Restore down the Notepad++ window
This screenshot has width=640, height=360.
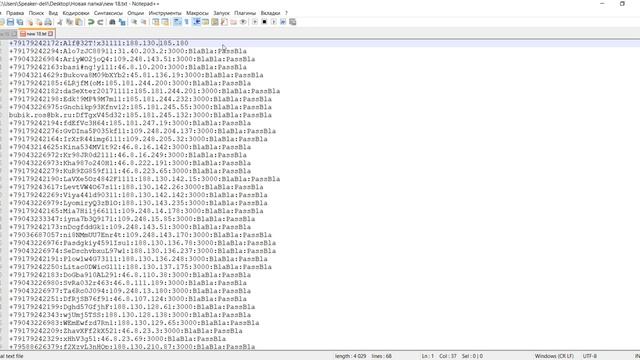[x=622, y=4]
